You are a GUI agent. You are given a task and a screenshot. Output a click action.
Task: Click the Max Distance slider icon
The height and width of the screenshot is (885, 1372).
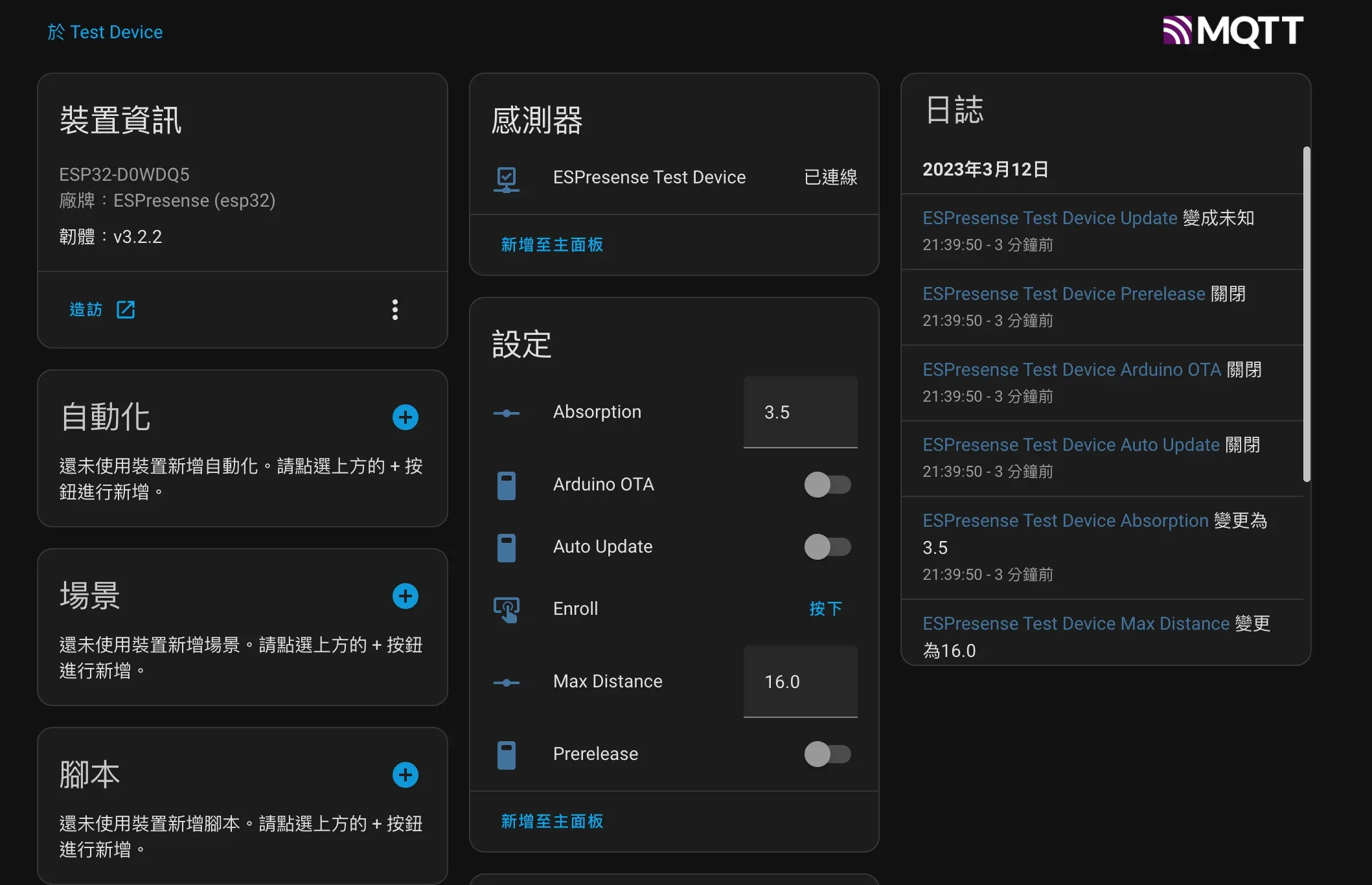click(x=507, y=682)
